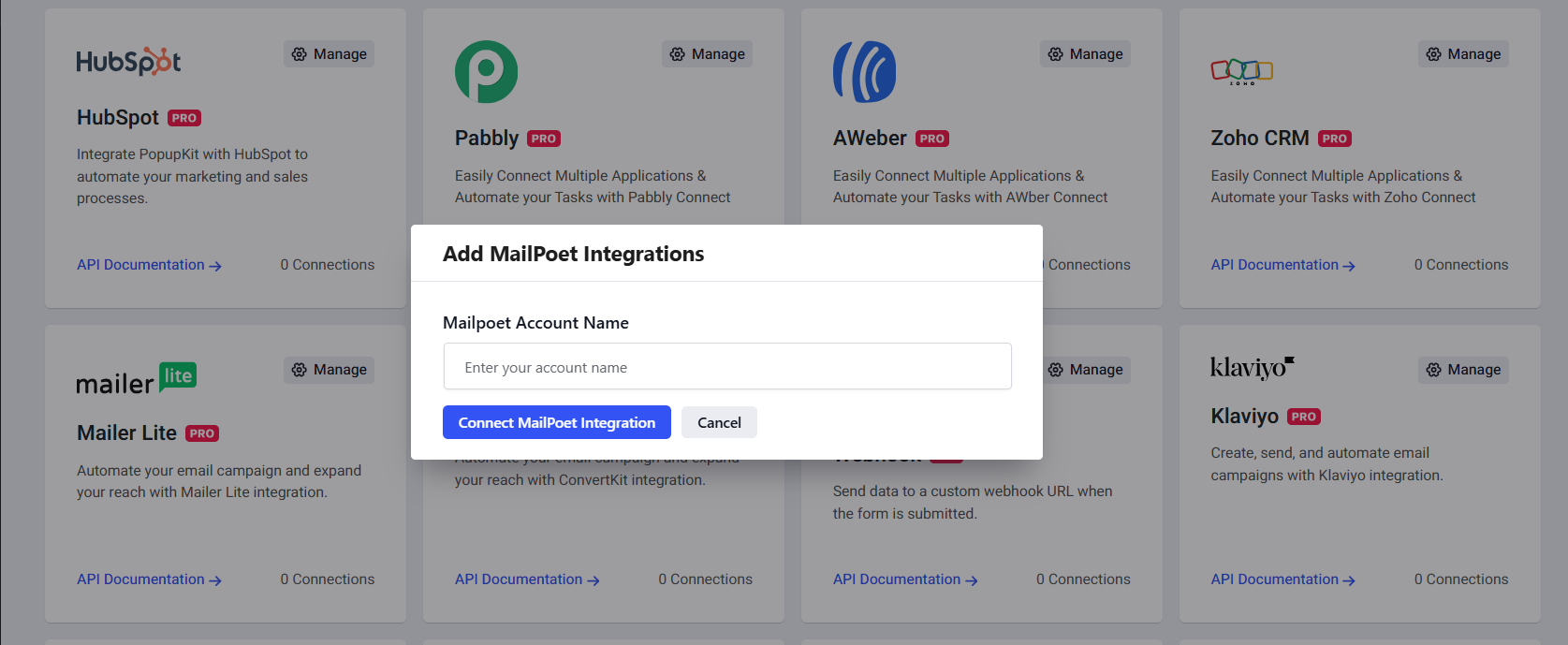
Task: Click the Mailer Lite logo
Action: (x=137, y=378)
